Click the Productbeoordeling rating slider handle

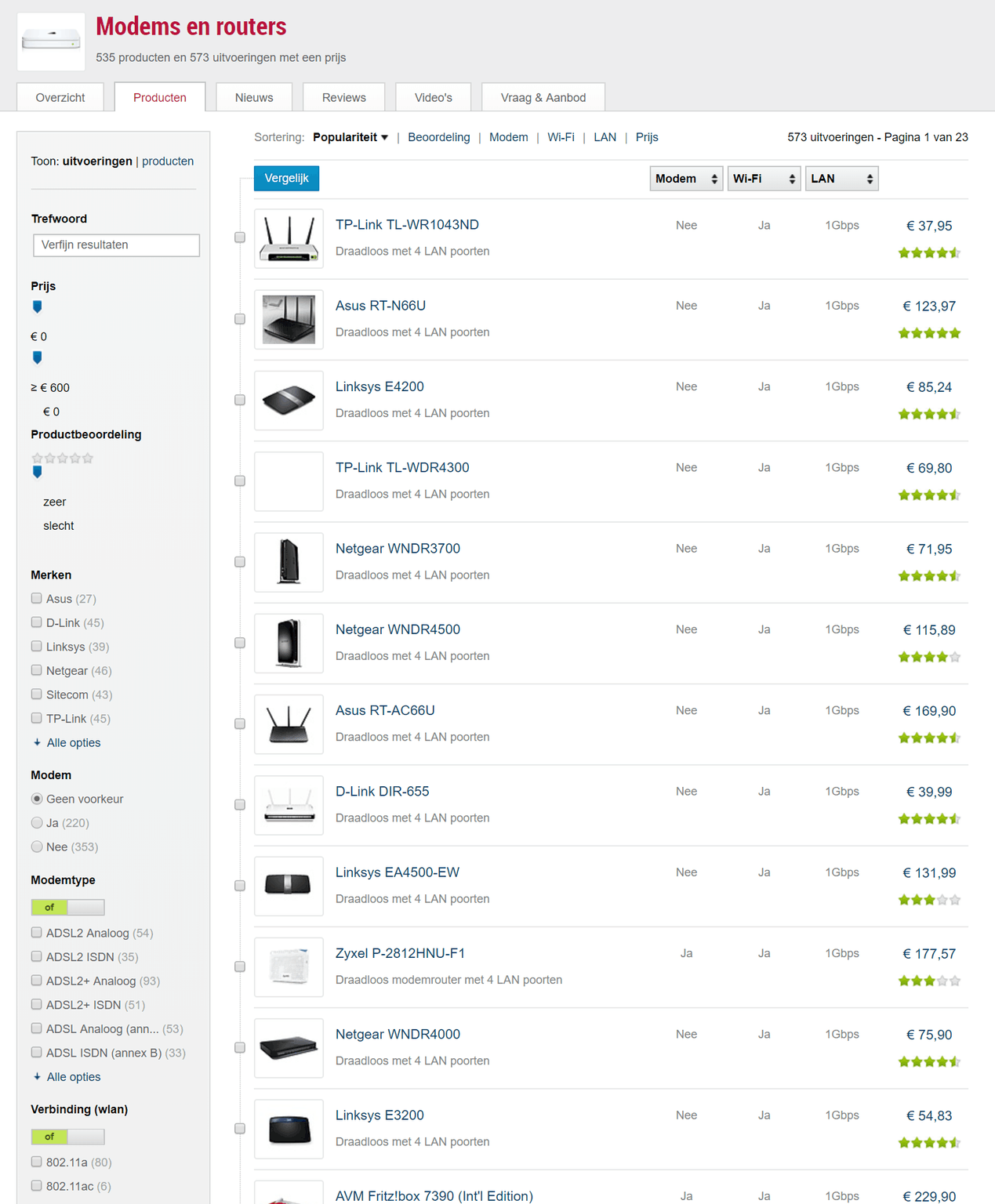37,472
